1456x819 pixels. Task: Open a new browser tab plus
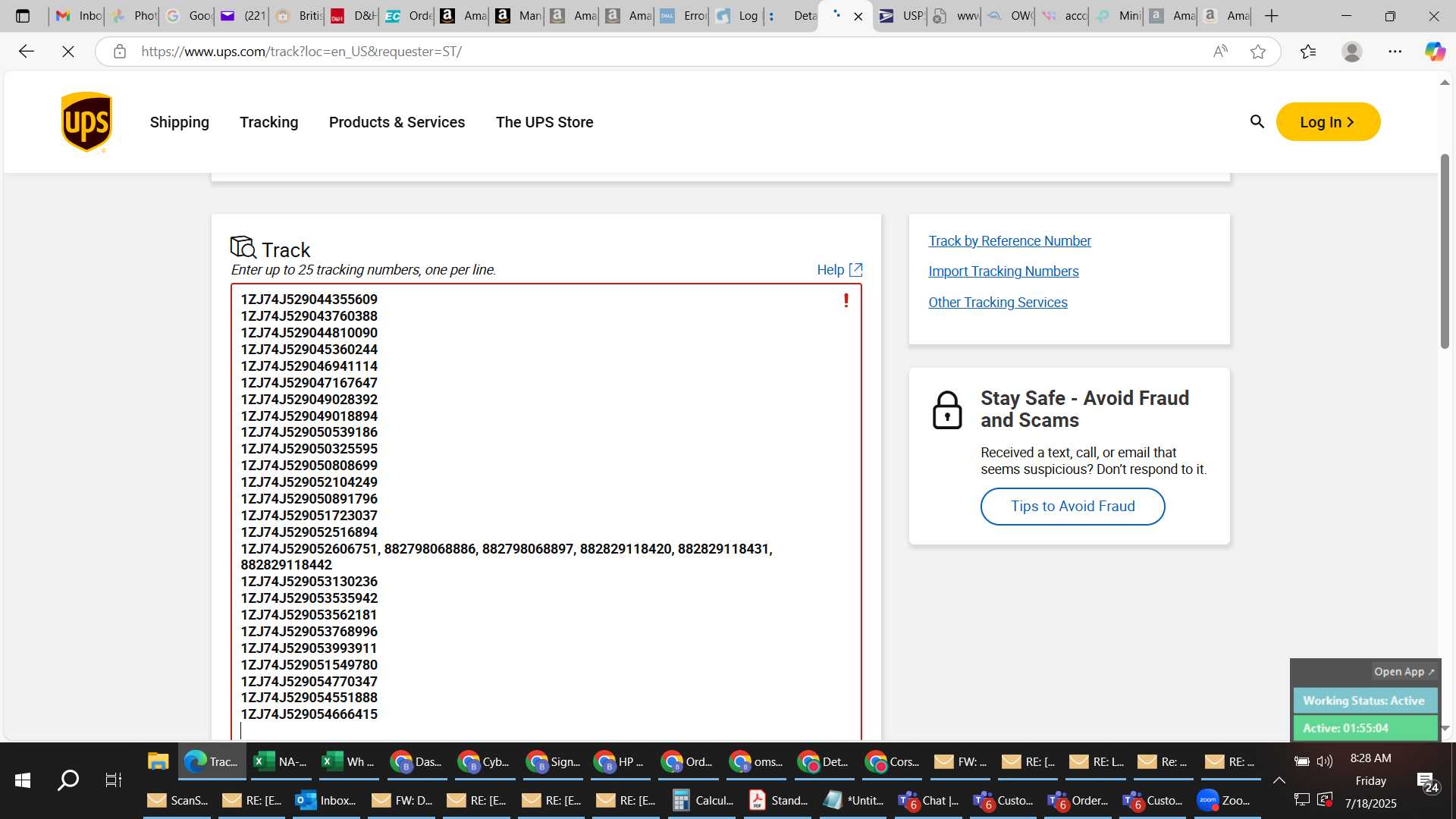click(x=1272, y=16)
